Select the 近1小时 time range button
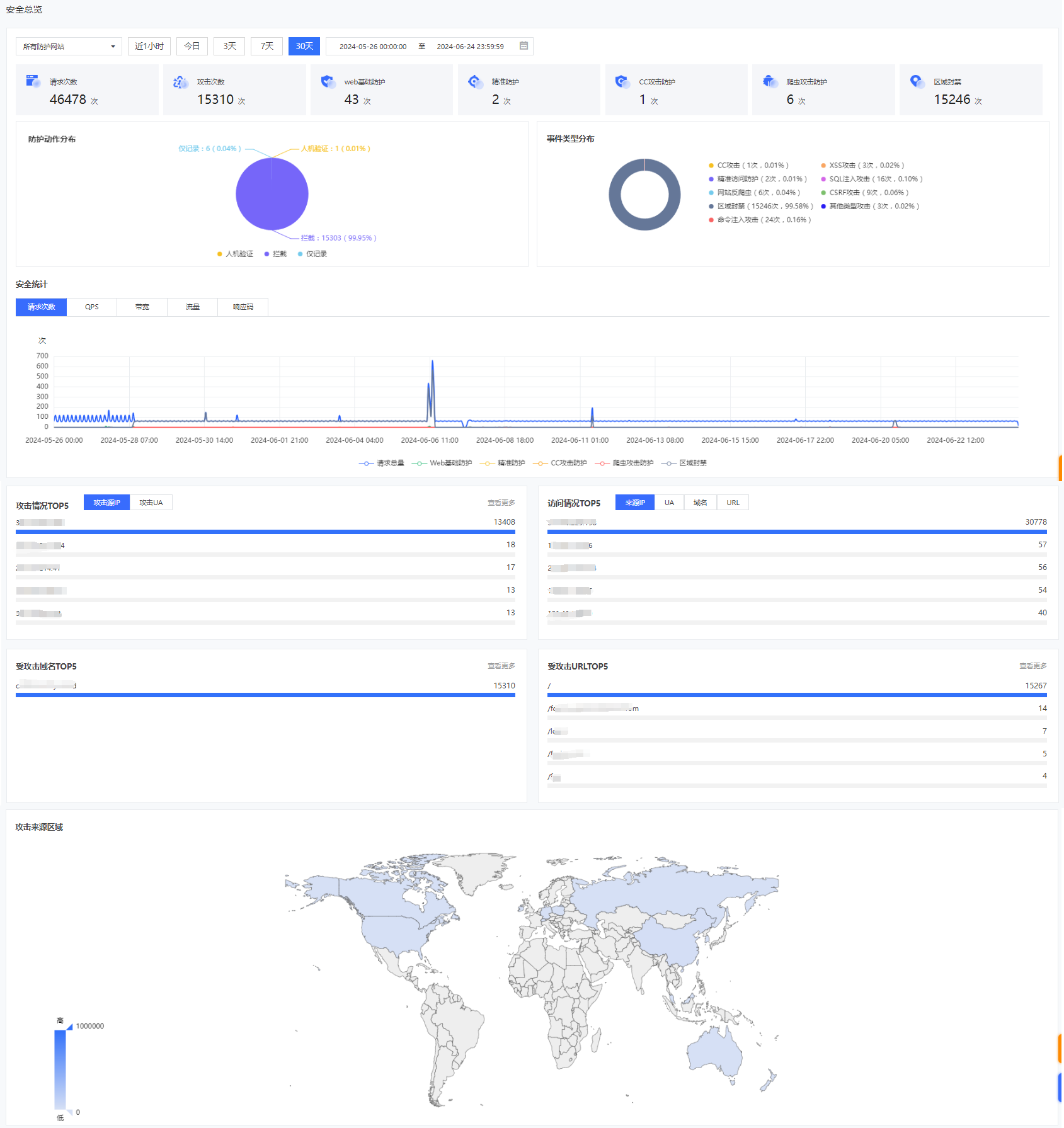Viewport: 1064px width, 1128px height. pos(149,47)
